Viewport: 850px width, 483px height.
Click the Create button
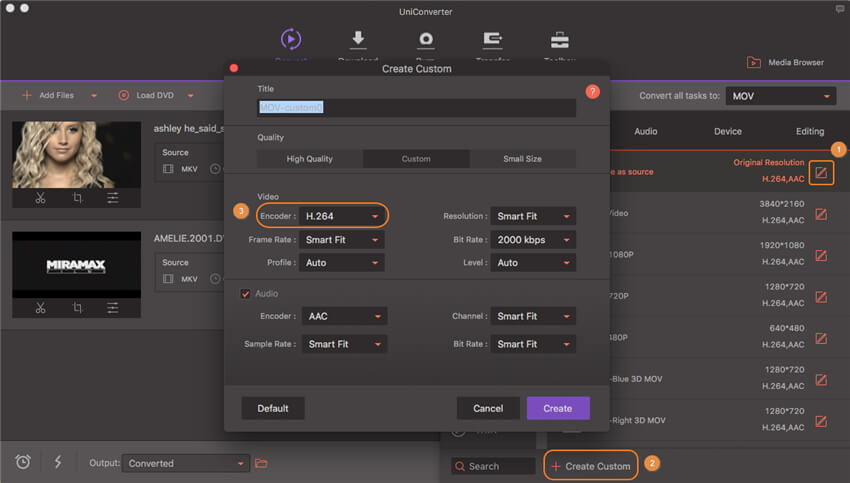[x=558, y=408]
